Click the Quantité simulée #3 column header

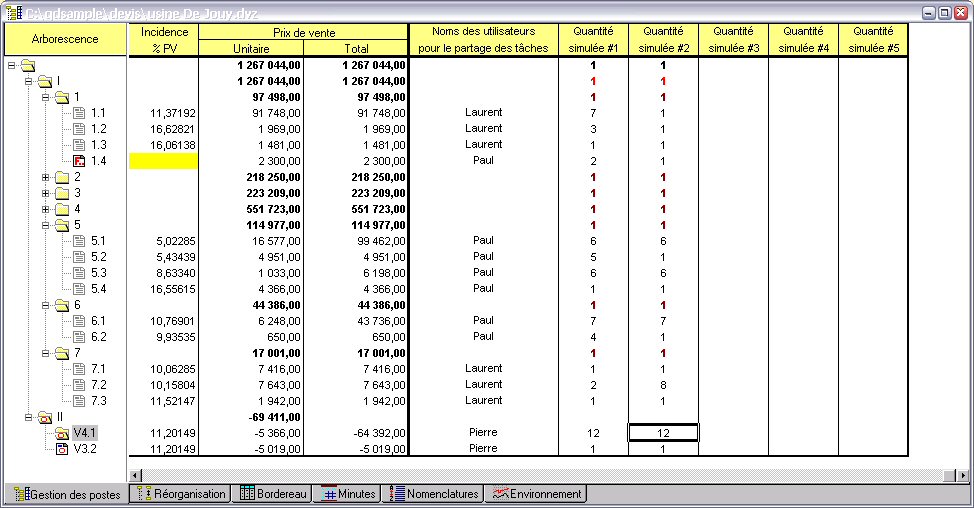733,40
